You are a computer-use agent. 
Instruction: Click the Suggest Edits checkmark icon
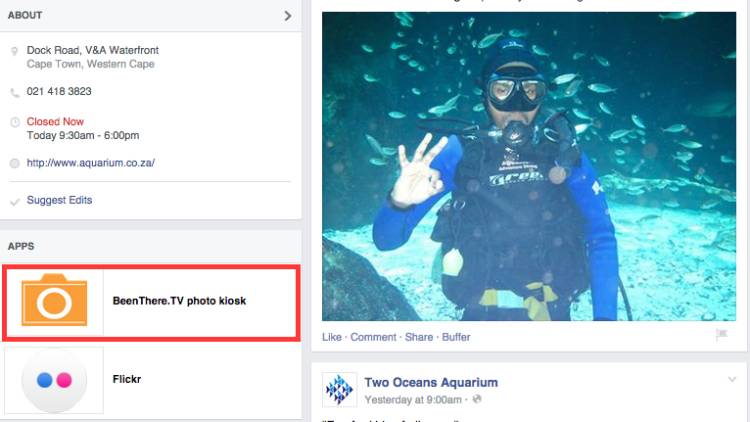tap(15, 202)
